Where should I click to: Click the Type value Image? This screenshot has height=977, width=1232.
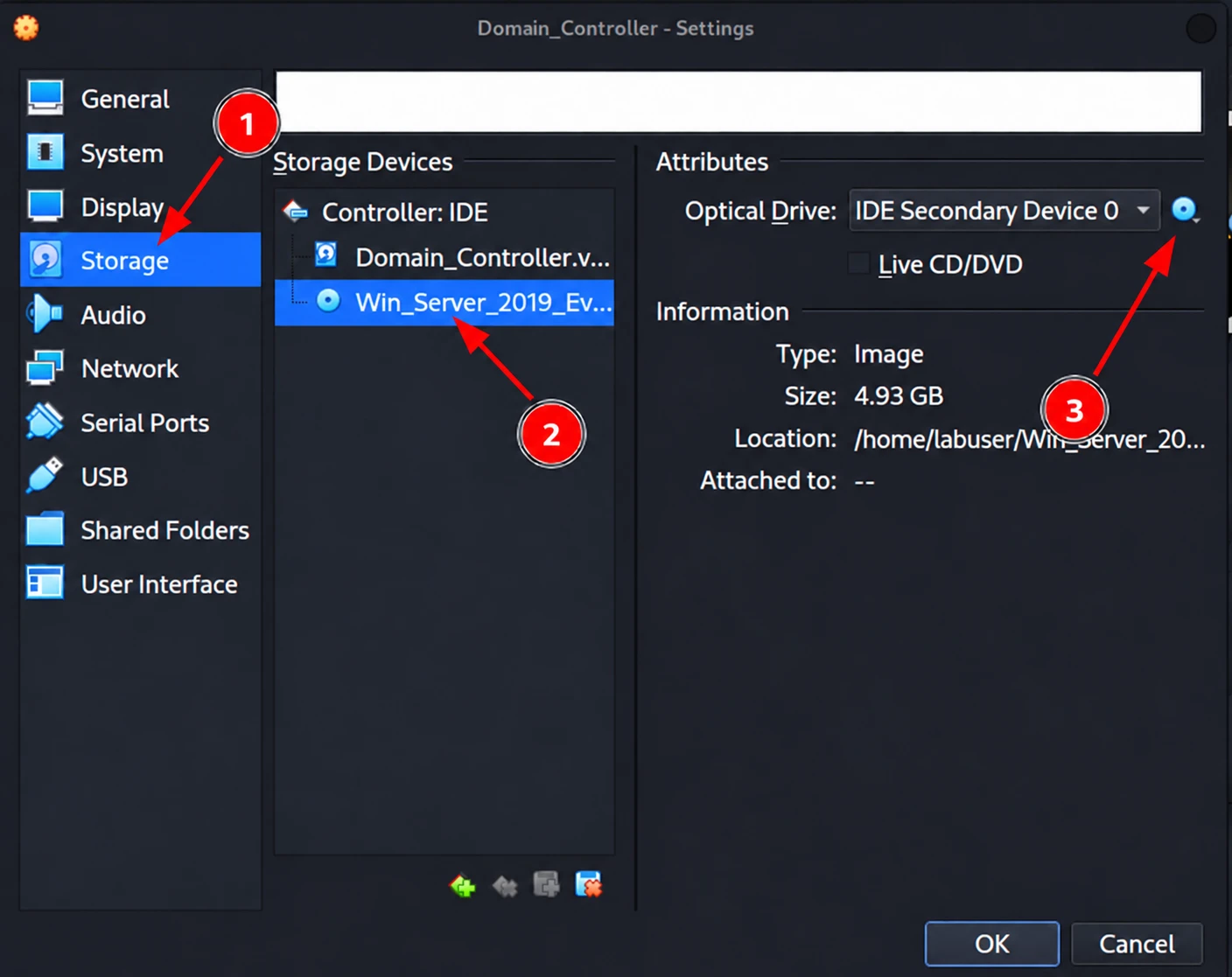(888, 354)
